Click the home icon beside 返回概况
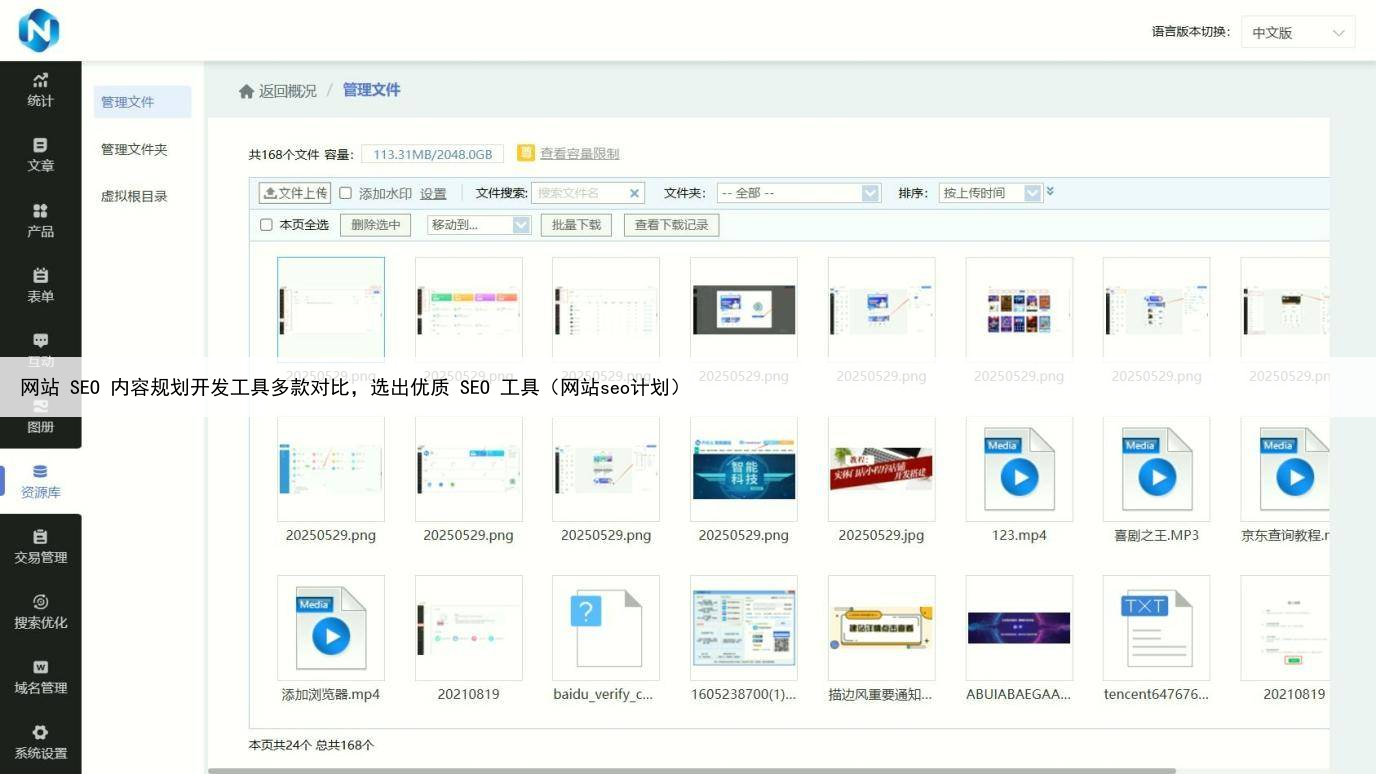This screenshot has width=1376, height=774. [x=246, y=91]
